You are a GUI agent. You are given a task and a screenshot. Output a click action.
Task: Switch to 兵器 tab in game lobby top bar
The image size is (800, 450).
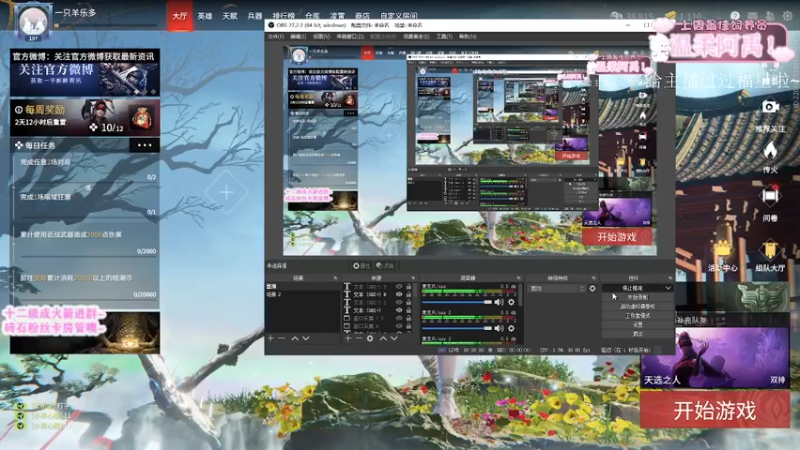tap(255, 16)
